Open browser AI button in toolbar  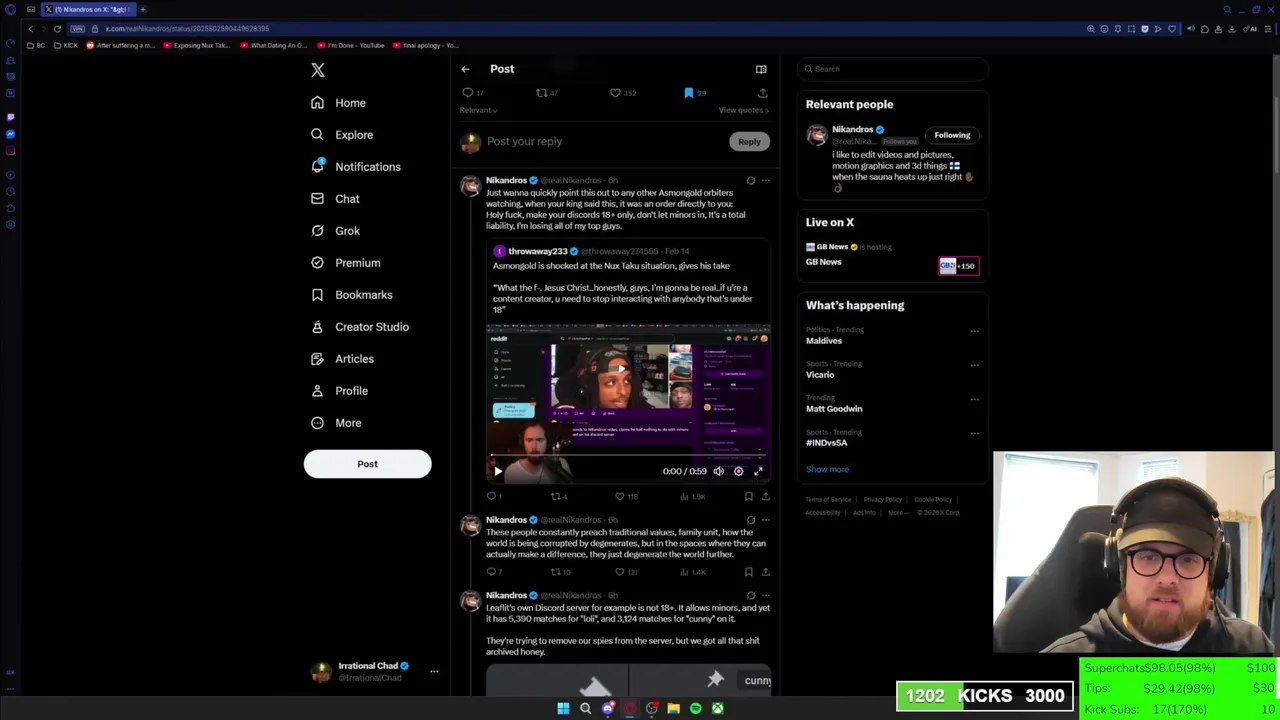point(1251,29)
